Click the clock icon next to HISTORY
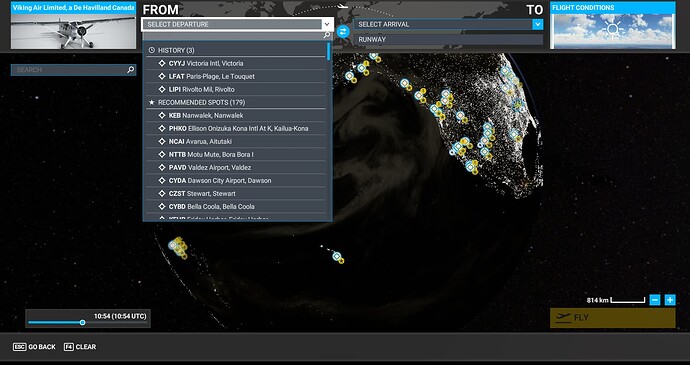 tap(152, 50)
